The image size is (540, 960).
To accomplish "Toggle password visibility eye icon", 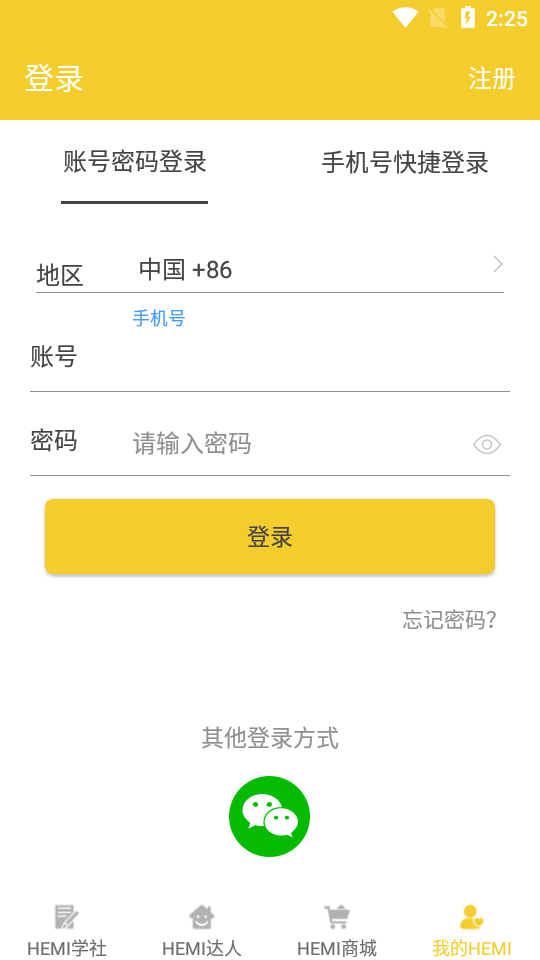I will 487,444.
